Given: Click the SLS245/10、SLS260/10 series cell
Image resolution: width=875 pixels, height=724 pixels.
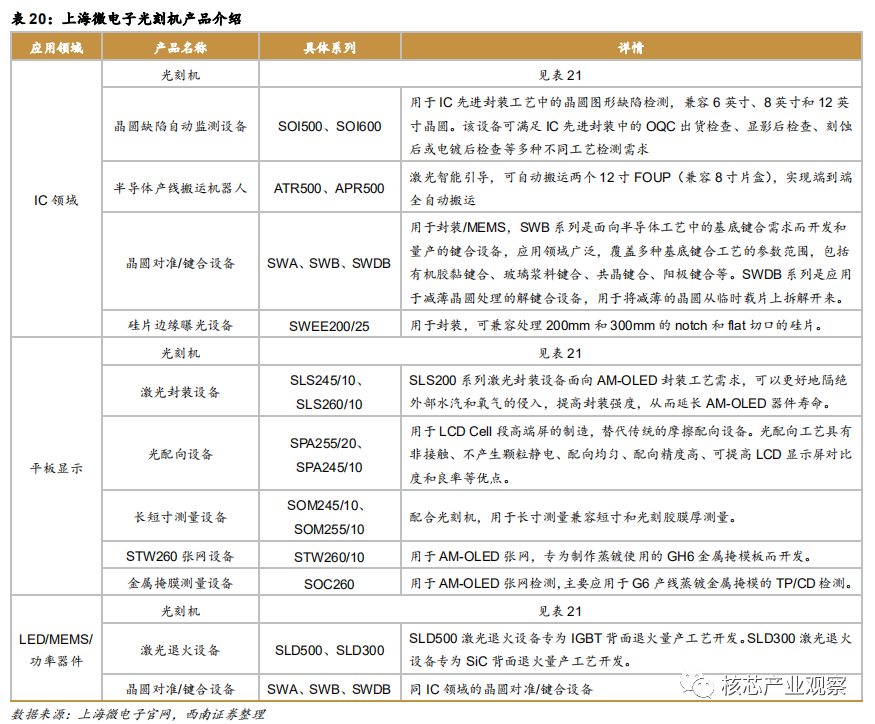Looking at the screenshot, I should 329,392.
